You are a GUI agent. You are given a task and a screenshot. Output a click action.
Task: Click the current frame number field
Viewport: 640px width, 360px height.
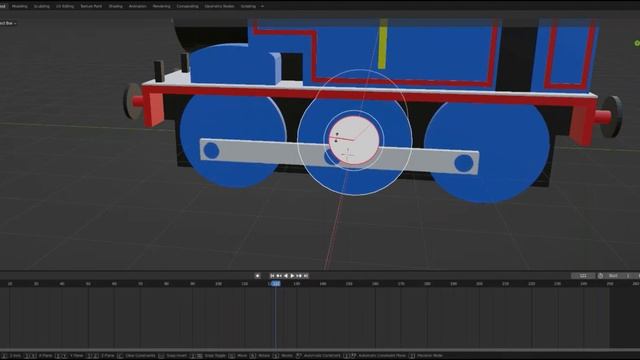pos(583,276)
